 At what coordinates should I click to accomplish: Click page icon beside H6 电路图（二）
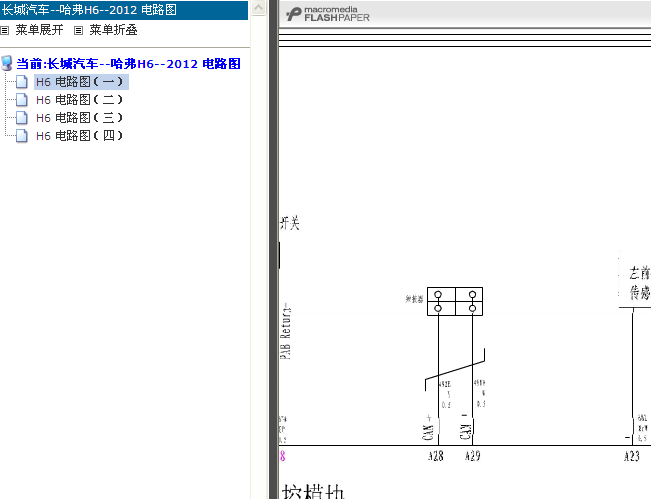22,100
